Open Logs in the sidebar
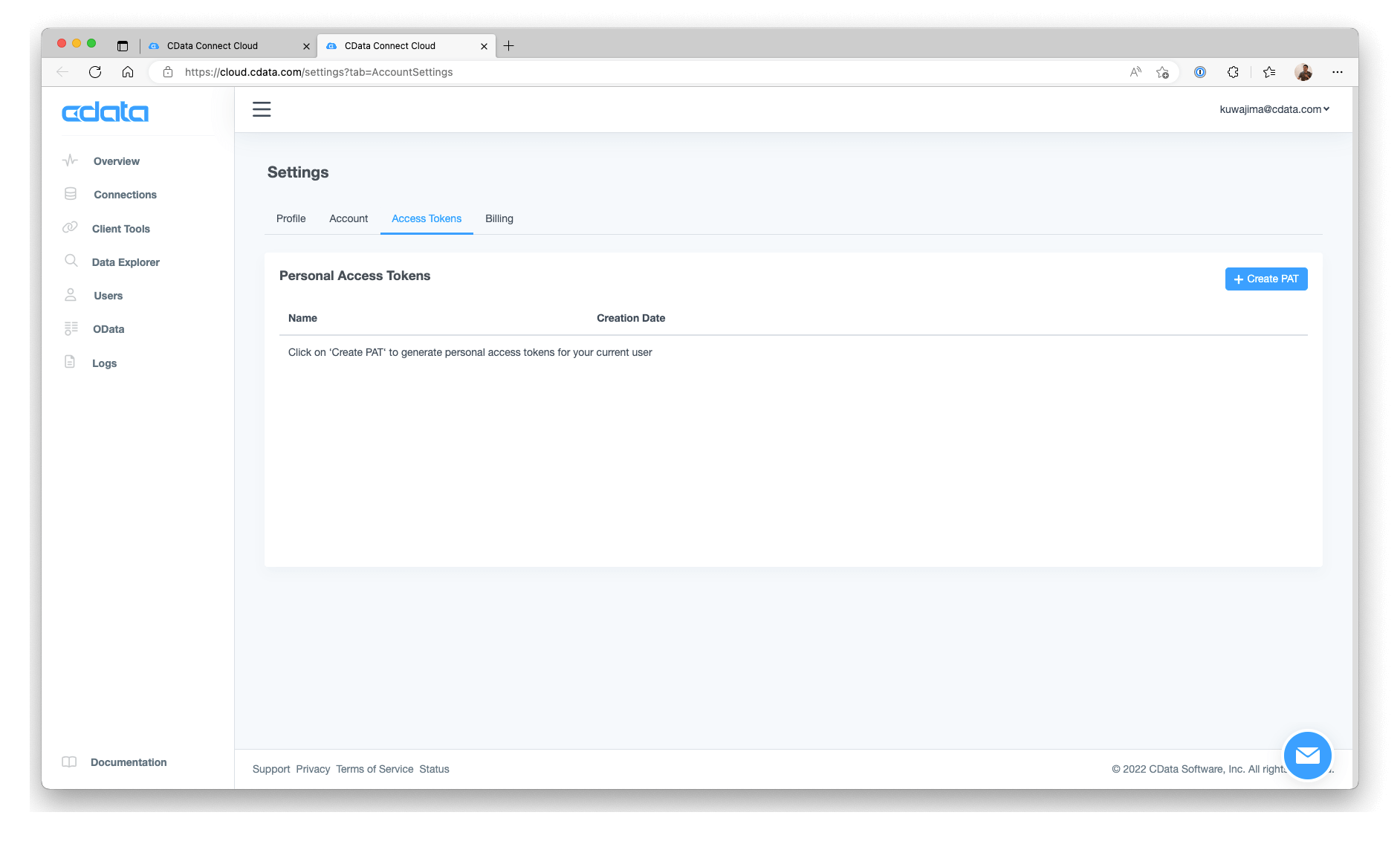The image size is (1400, 844). point(104,363)
